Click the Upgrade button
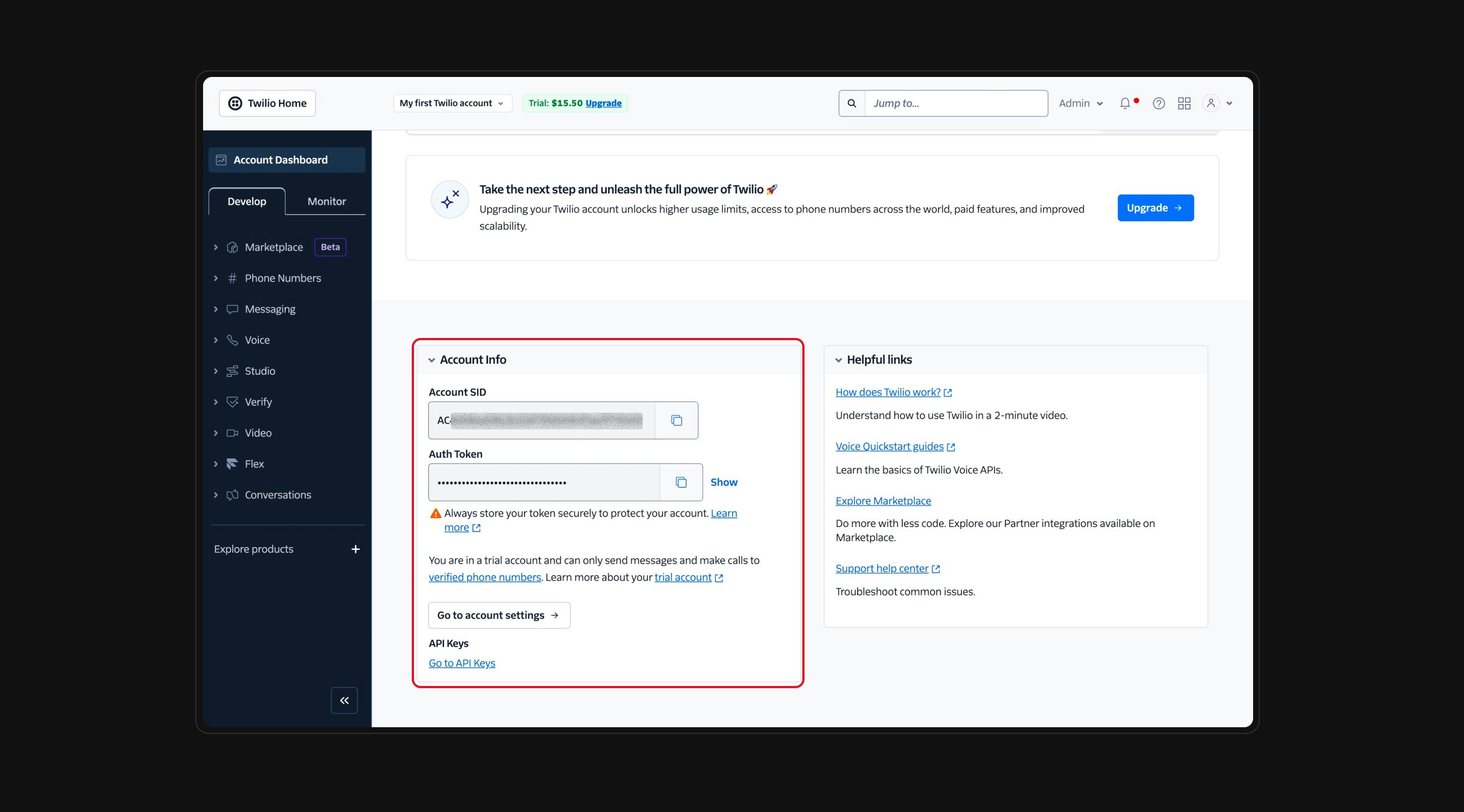Screen dimensions: 1464x812 (1154, 207)
